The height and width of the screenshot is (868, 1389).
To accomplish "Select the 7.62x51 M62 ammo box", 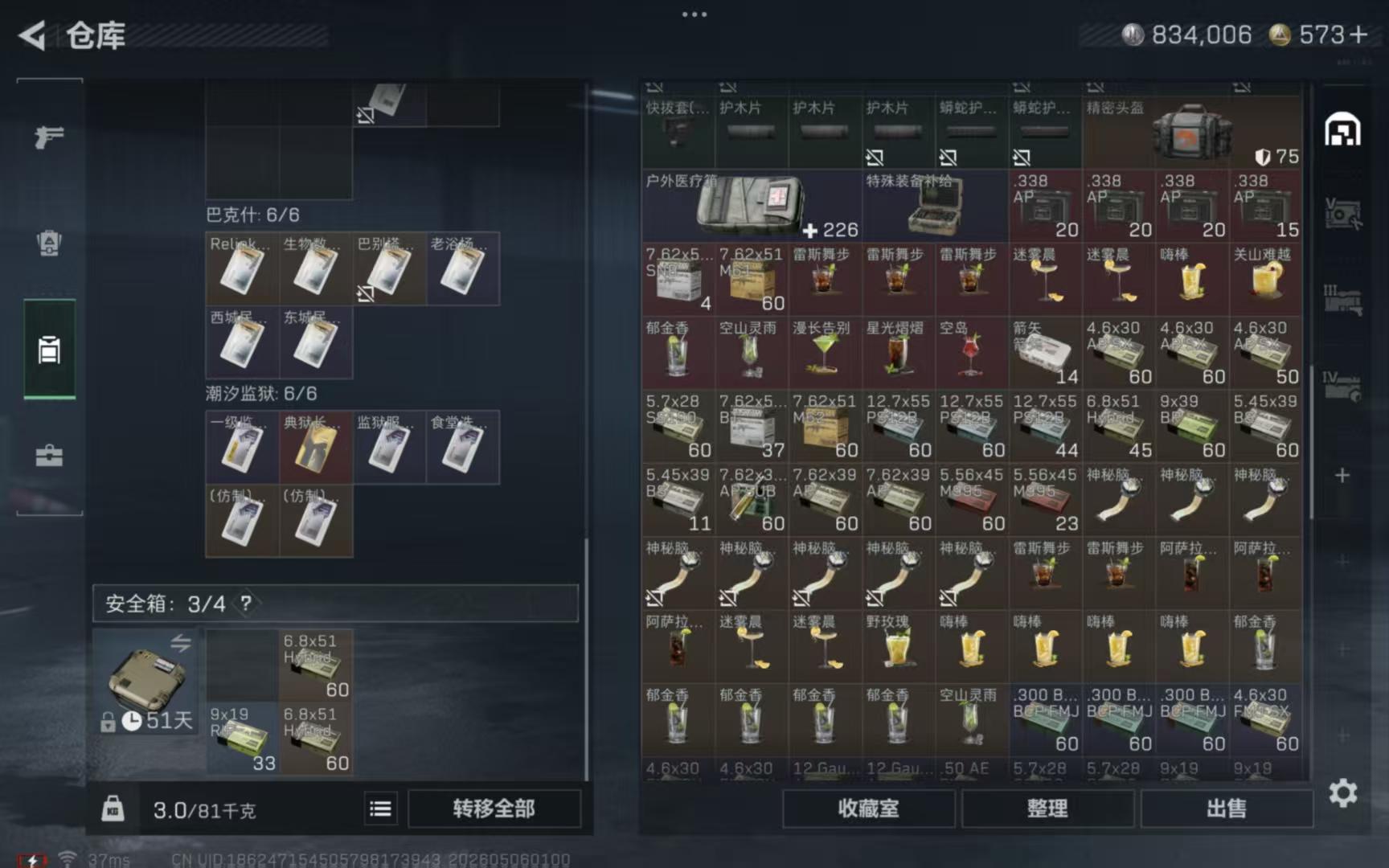I will coord(825,426).
